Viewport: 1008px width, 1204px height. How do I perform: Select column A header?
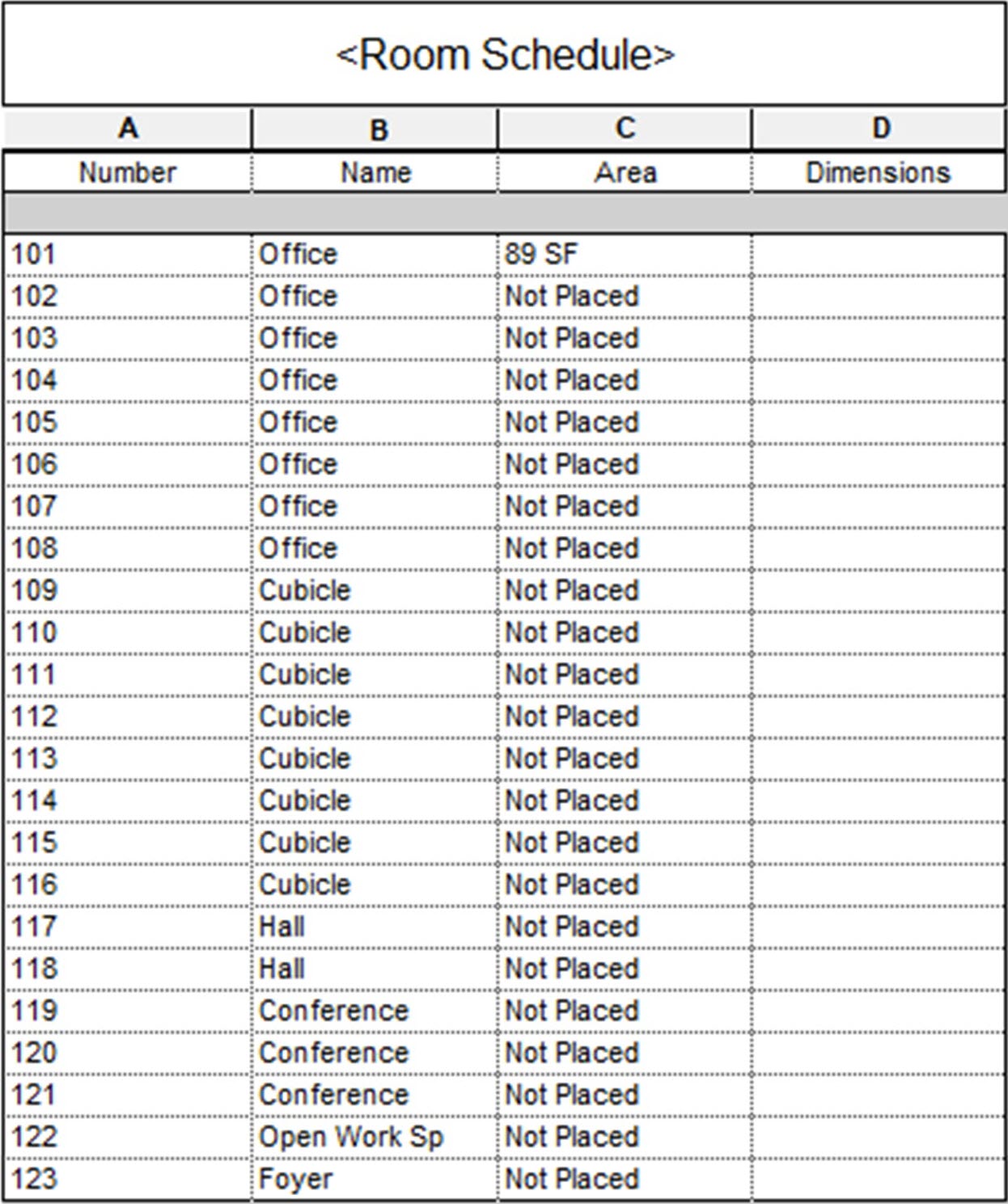click(x=128, y=129)
